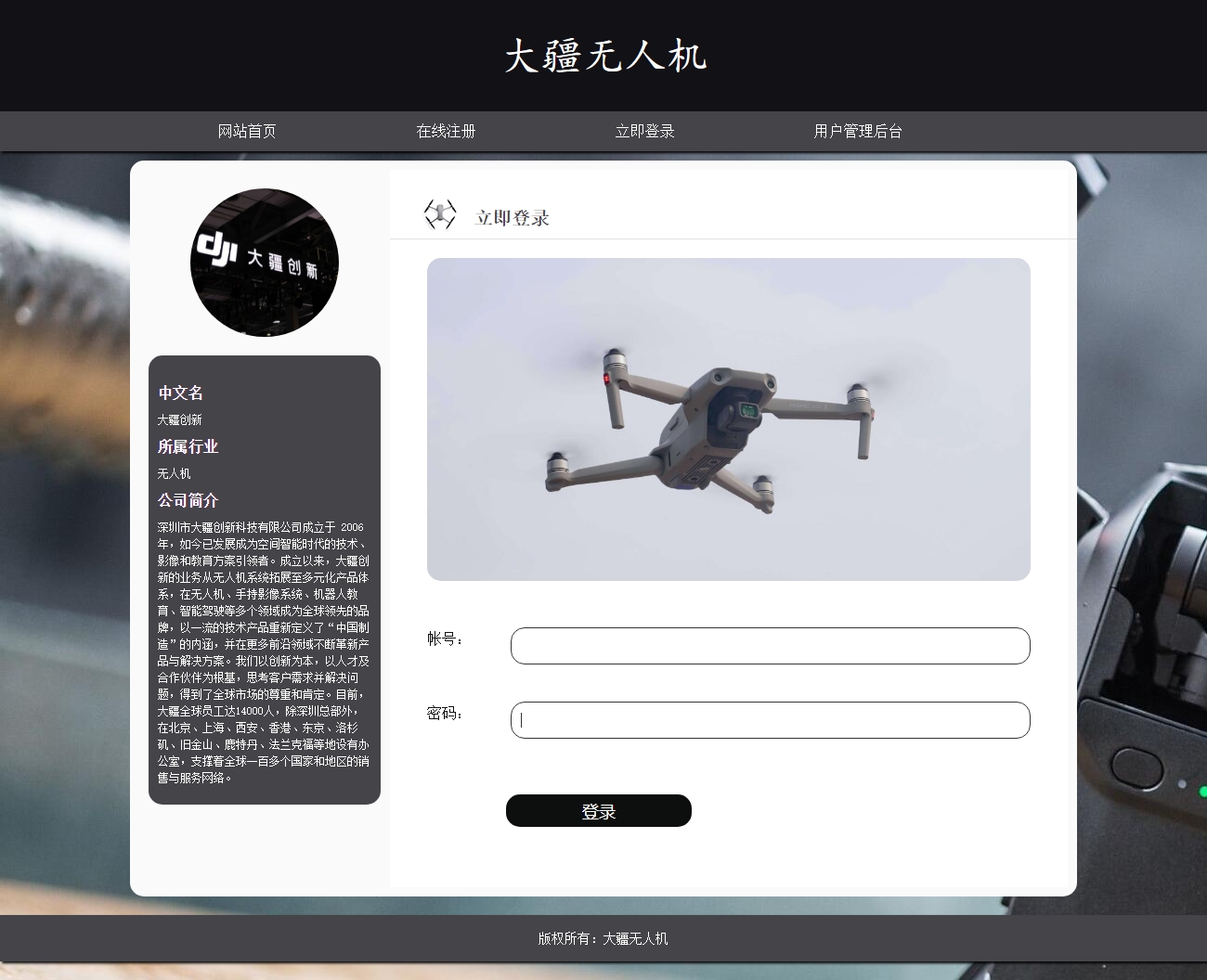Click the 中文名 heading in sidebar
Screen dimensions: 1207x980
pos(180,393)
